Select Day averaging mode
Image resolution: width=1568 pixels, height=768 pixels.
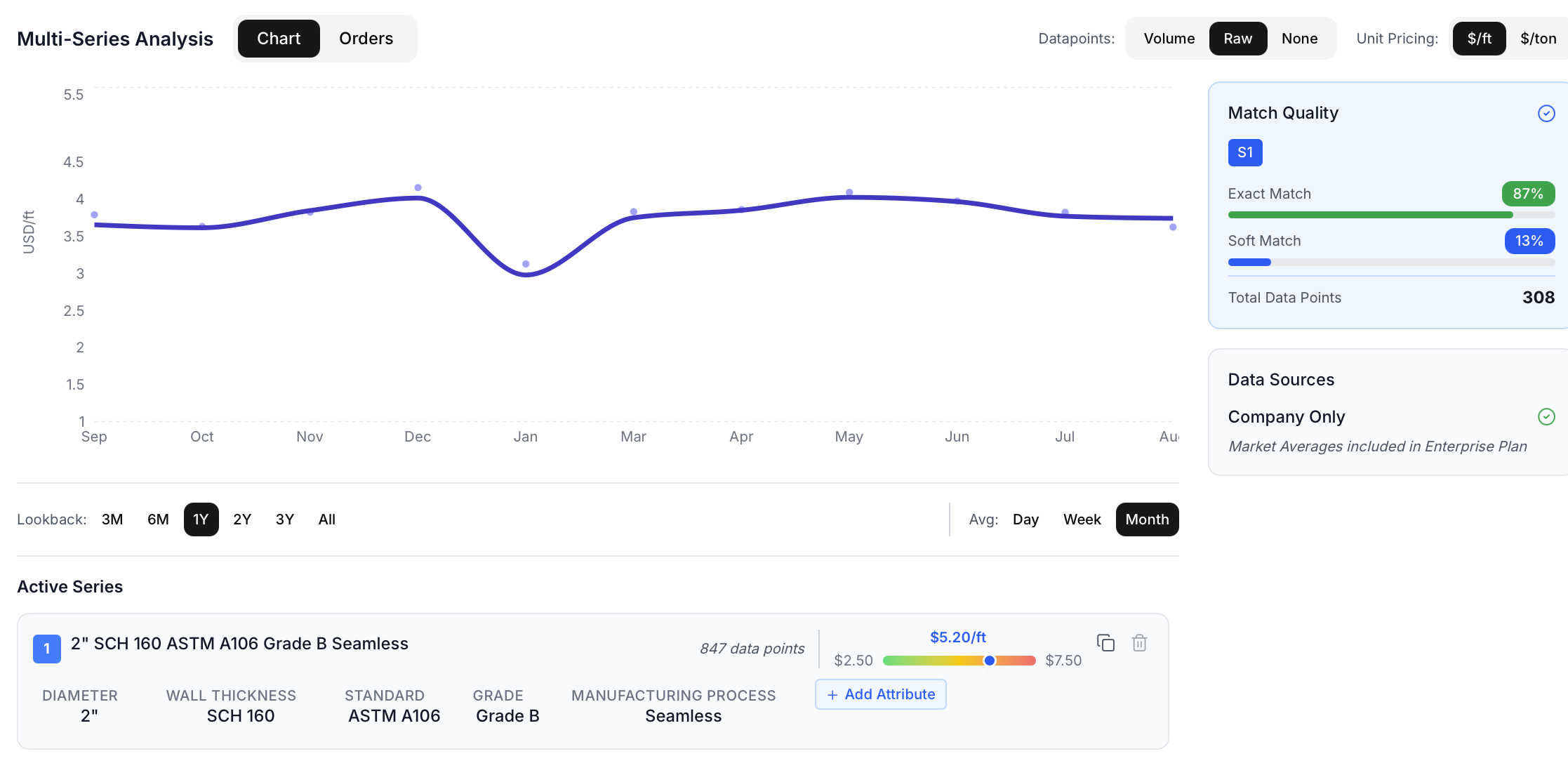(x=1026, y=519)
